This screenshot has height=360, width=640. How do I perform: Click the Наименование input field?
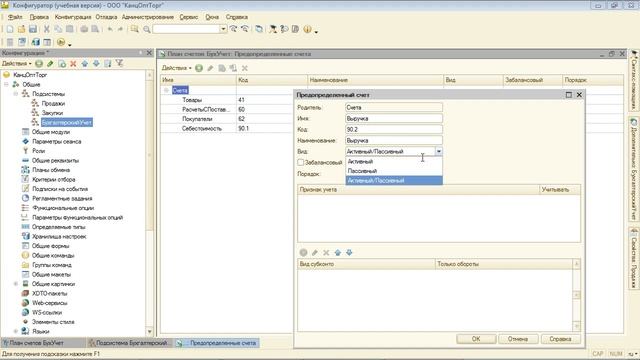[393, 140]
